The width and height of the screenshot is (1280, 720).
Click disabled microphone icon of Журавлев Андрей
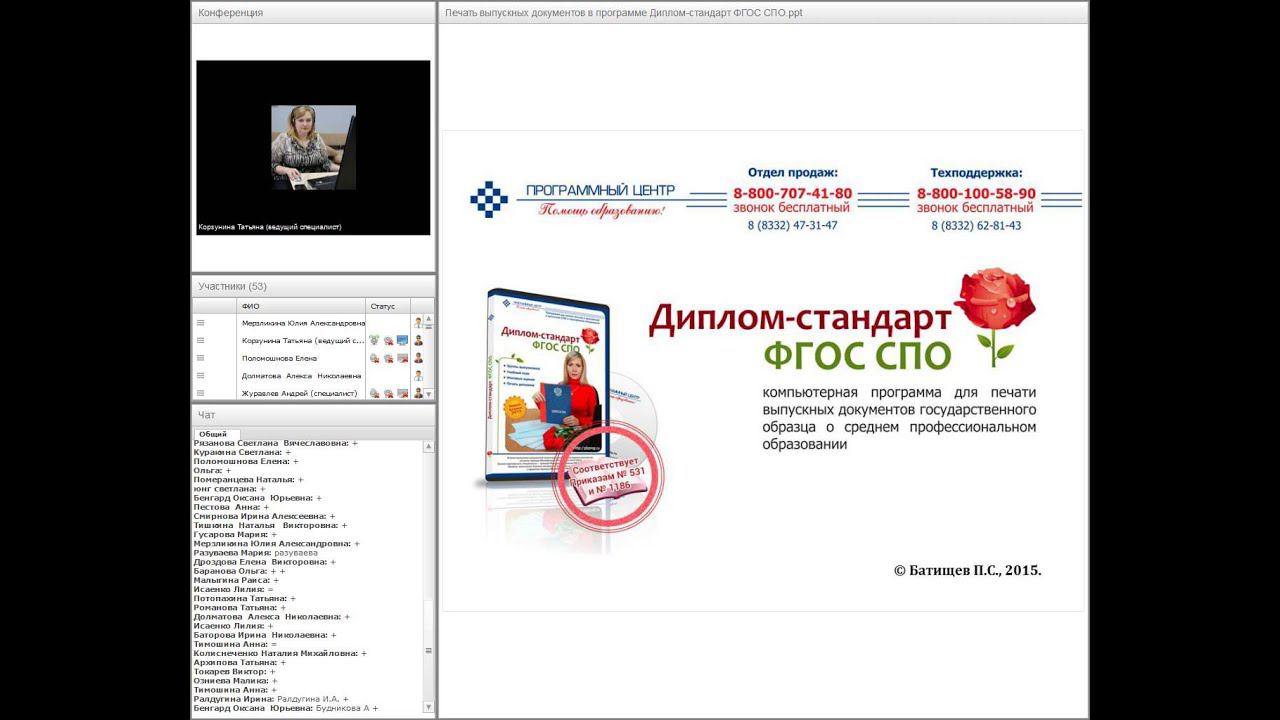[x=374, y=393]
